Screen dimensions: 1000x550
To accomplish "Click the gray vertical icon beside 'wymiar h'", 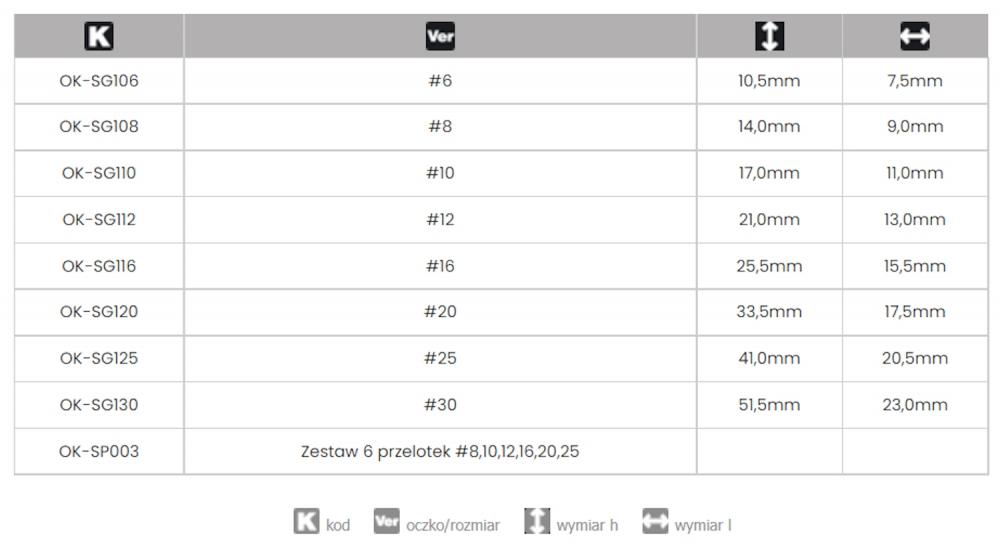I will point(537,521).
